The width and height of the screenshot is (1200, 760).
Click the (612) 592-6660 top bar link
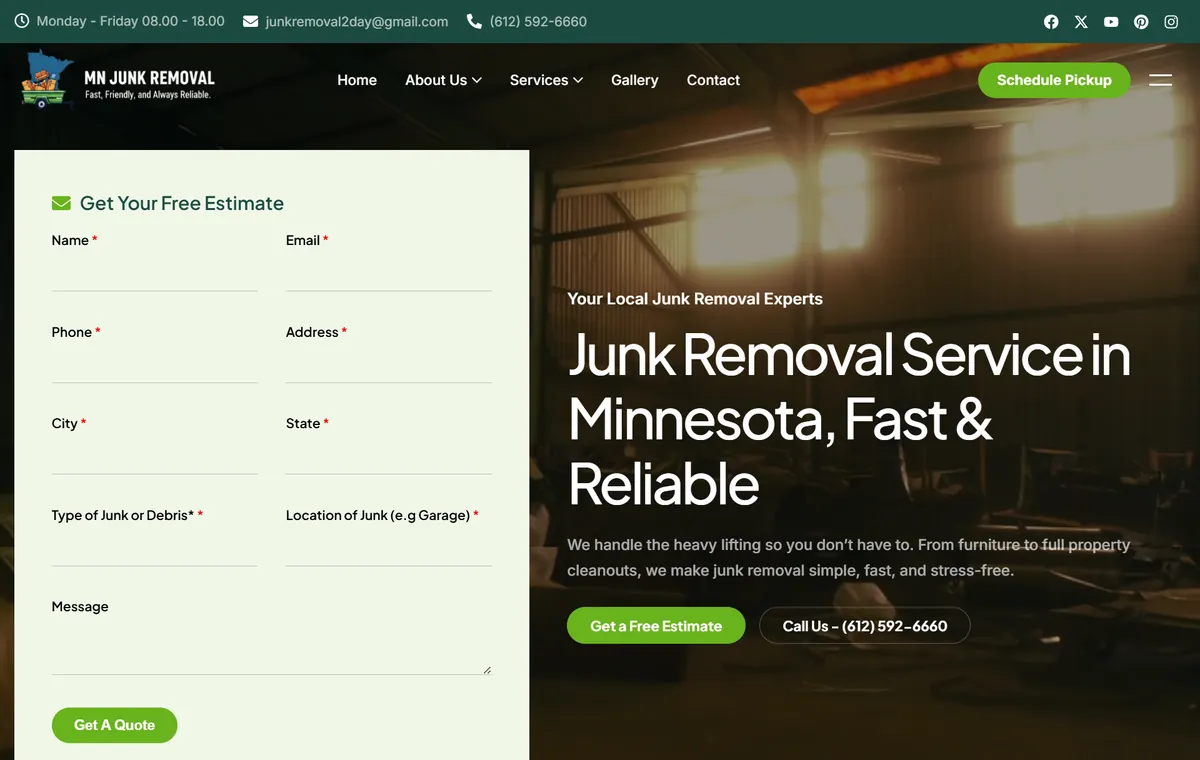(538, 21)
